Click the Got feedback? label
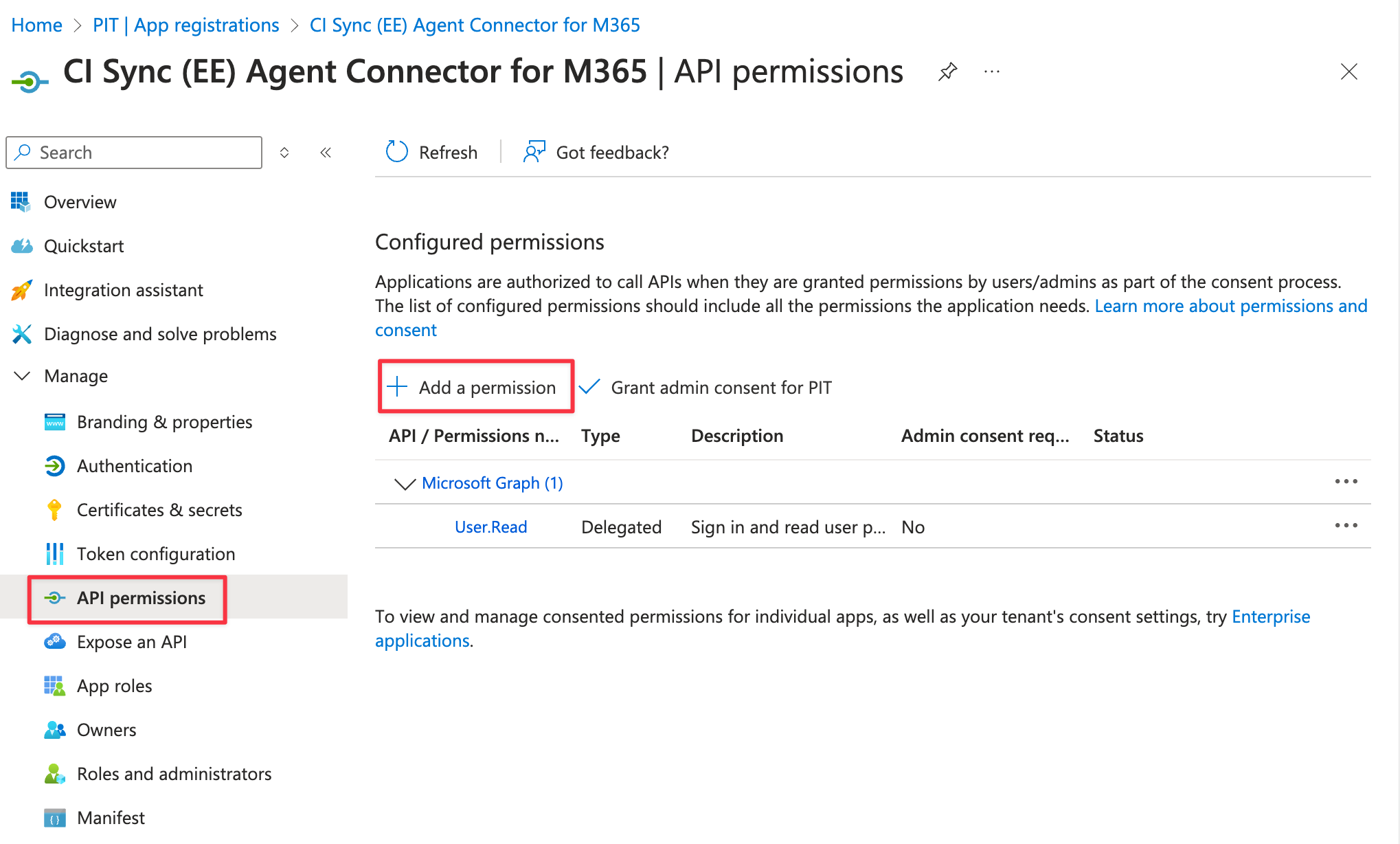 click(x=613, y=153)
